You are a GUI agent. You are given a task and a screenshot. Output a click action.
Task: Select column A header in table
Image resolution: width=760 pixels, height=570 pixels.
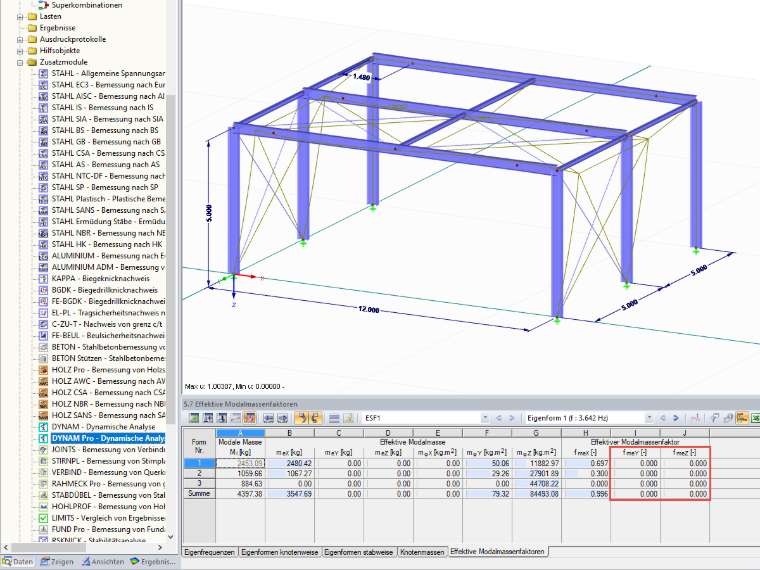pos(240,433)
